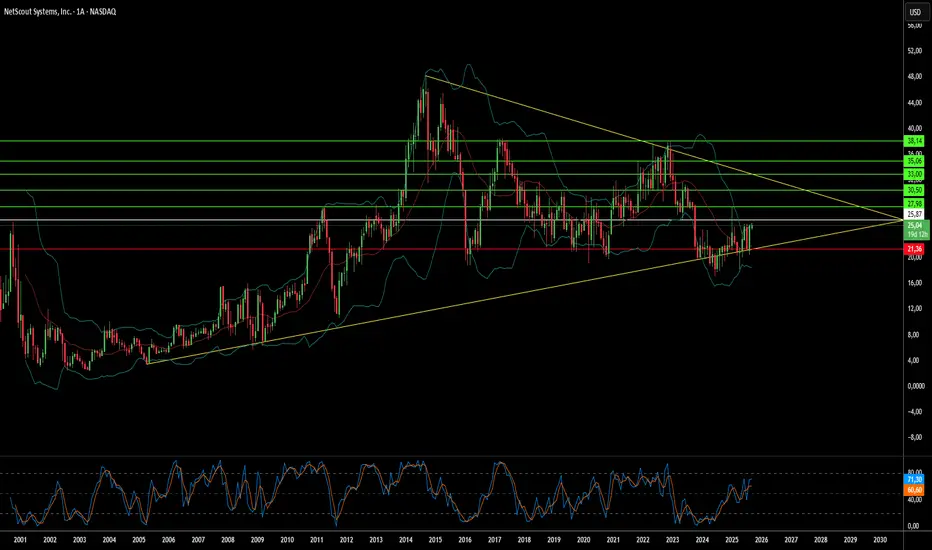
Task: Click the white 25,87 price label
Action: click(913, 215)
